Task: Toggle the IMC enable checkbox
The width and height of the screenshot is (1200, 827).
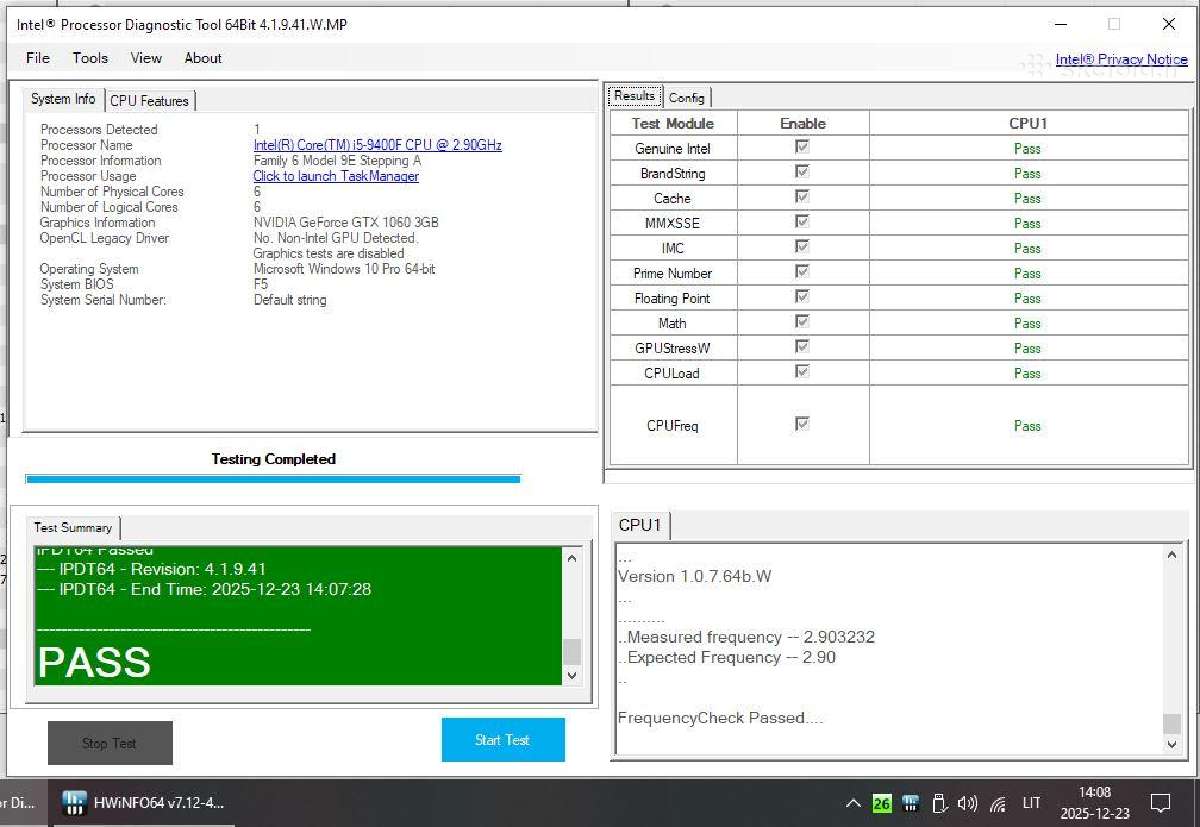Action: 802,247
